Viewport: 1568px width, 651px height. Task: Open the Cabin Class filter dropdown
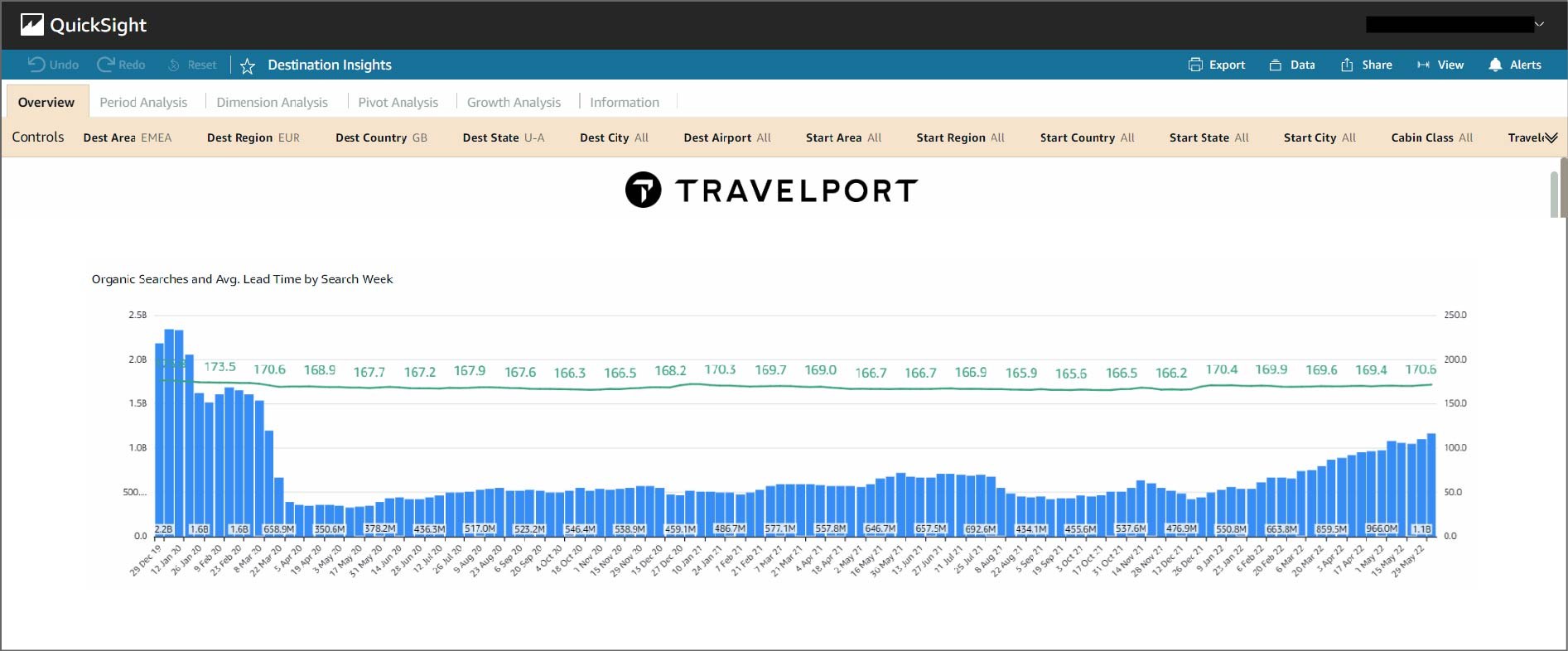(1431, 137)
